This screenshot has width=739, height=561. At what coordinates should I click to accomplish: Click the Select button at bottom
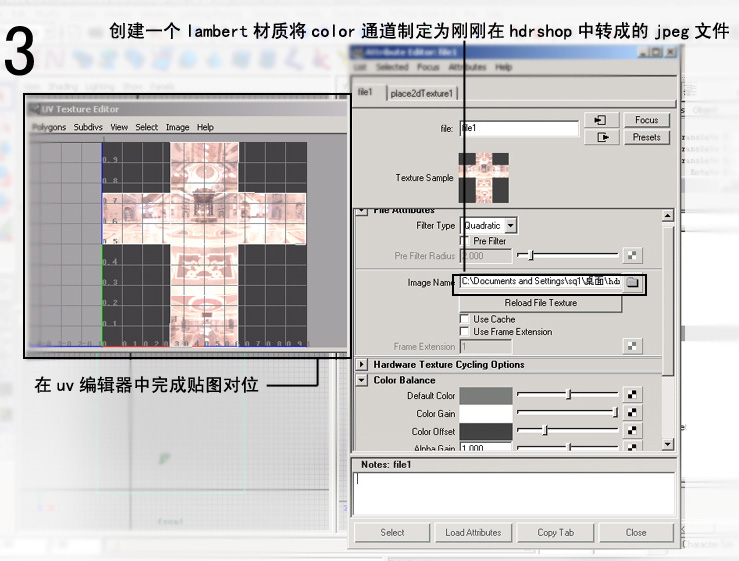click(x=392, y=532)
